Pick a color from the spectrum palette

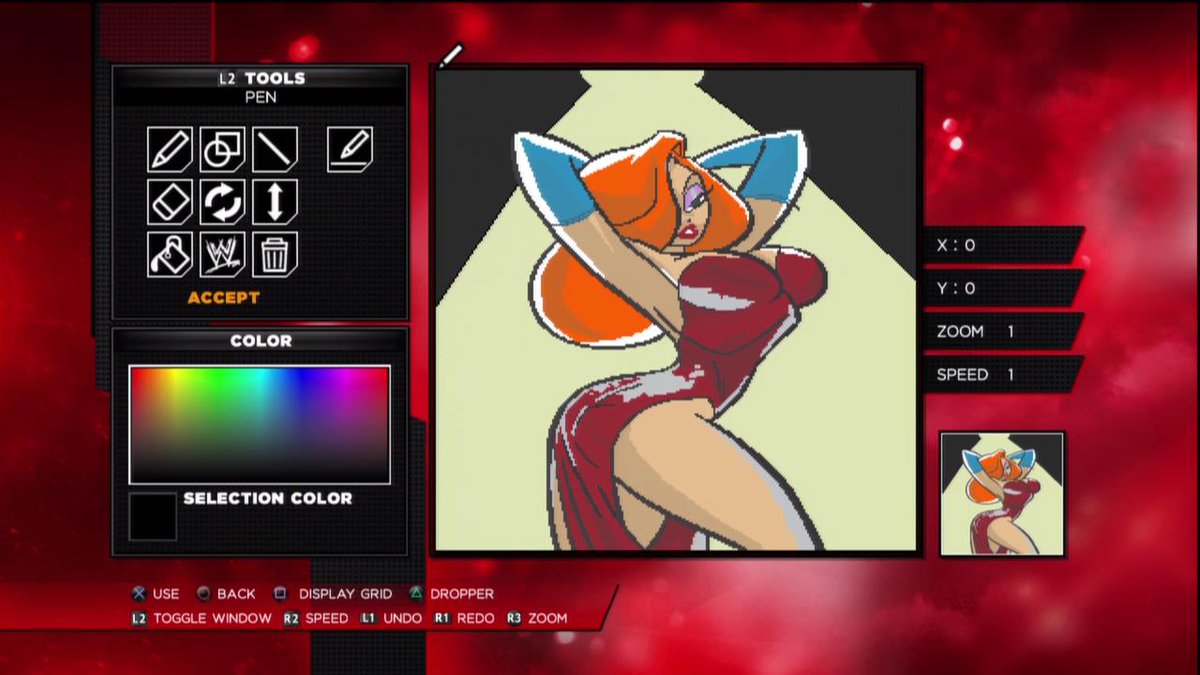(260, 425)
